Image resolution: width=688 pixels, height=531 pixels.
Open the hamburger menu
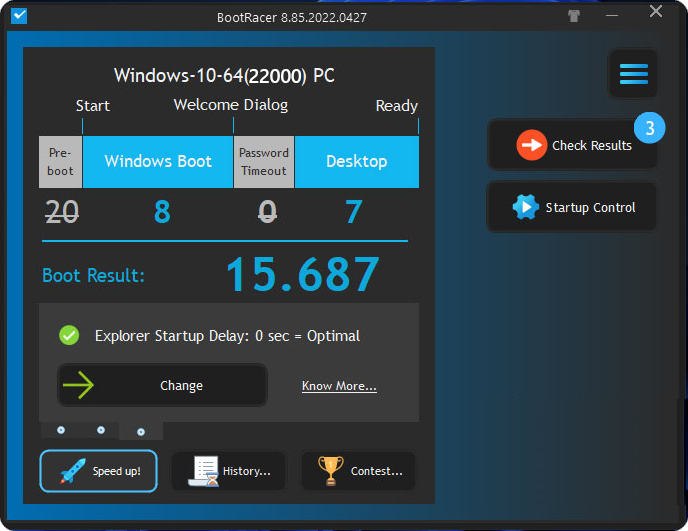pyautogui.click(x=633, y=73)
